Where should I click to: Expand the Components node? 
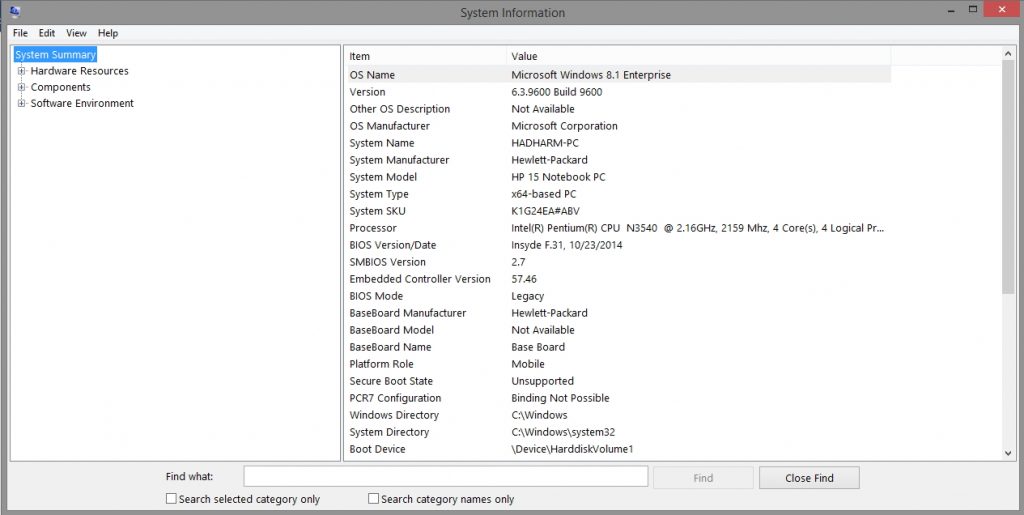[22, 87]
